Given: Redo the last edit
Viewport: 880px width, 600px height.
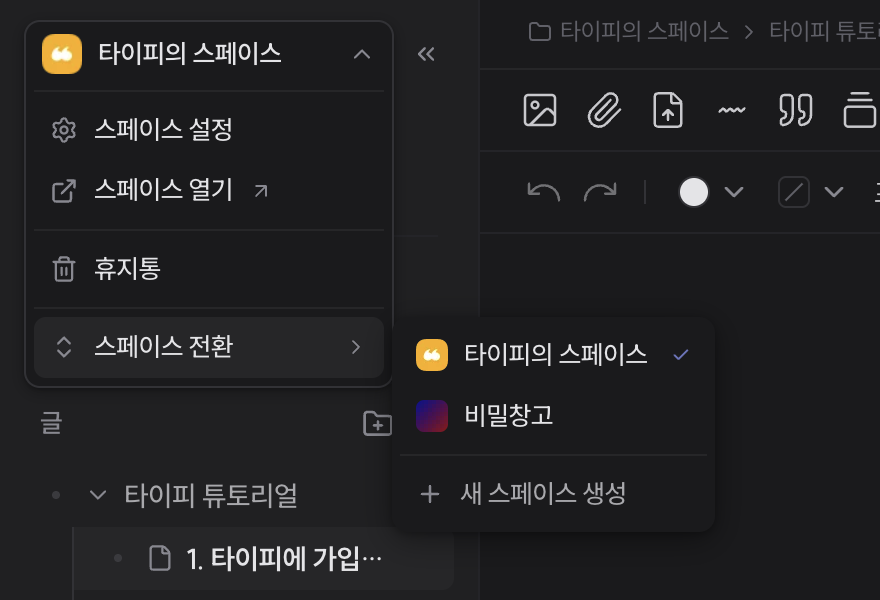Looking at the screenshot, I should click(600, 192).
